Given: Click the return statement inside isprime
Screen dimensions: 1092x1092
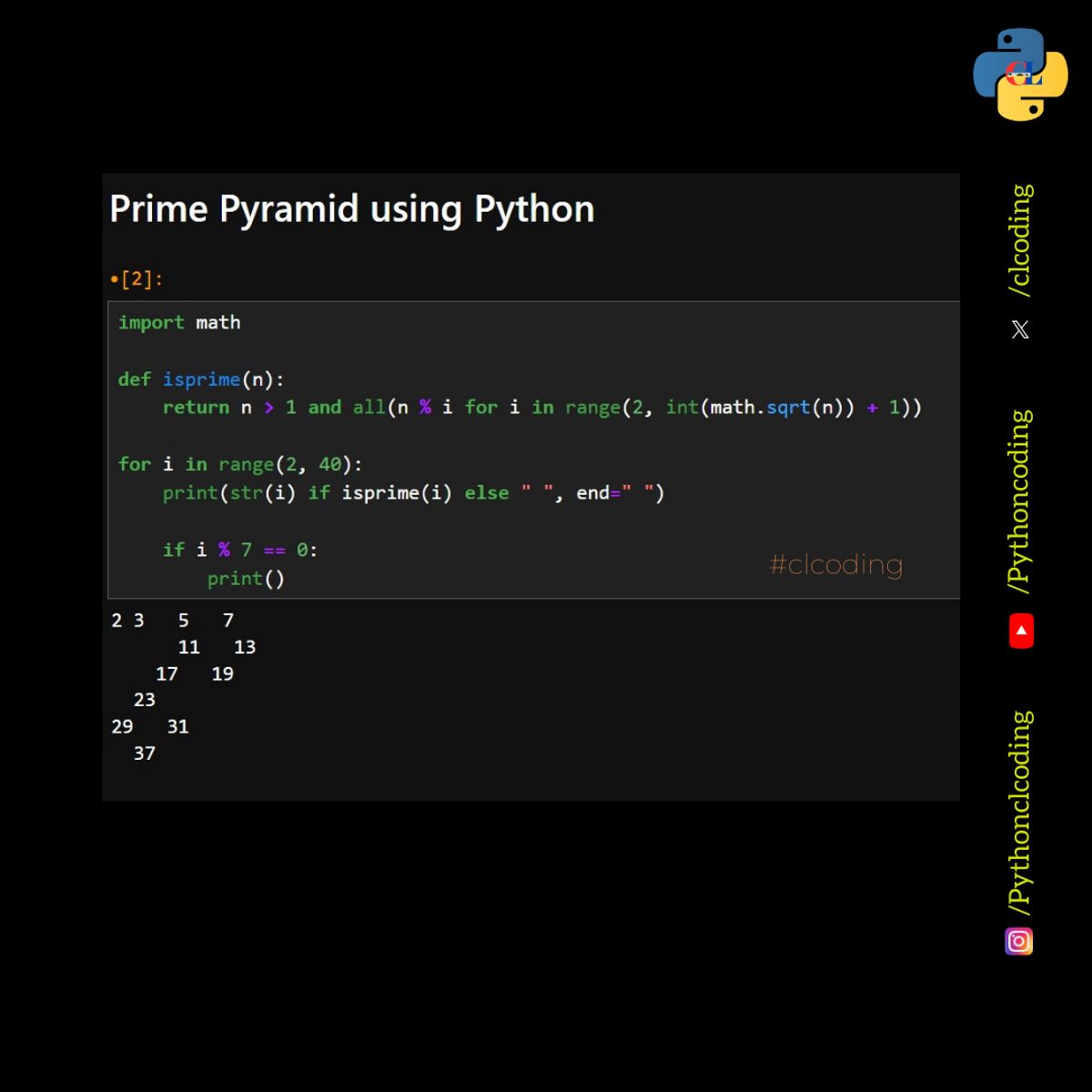Looking at the screenshot, I should click(542, 407).
